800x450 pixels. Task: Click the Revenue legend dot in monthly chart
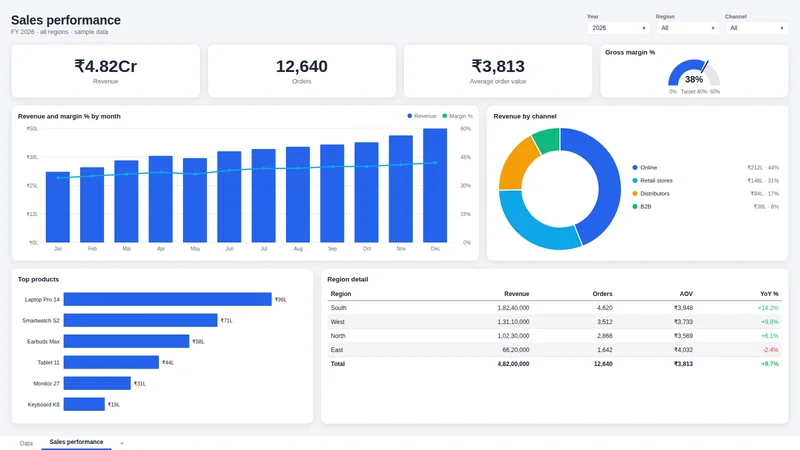(x=410, y=116)
